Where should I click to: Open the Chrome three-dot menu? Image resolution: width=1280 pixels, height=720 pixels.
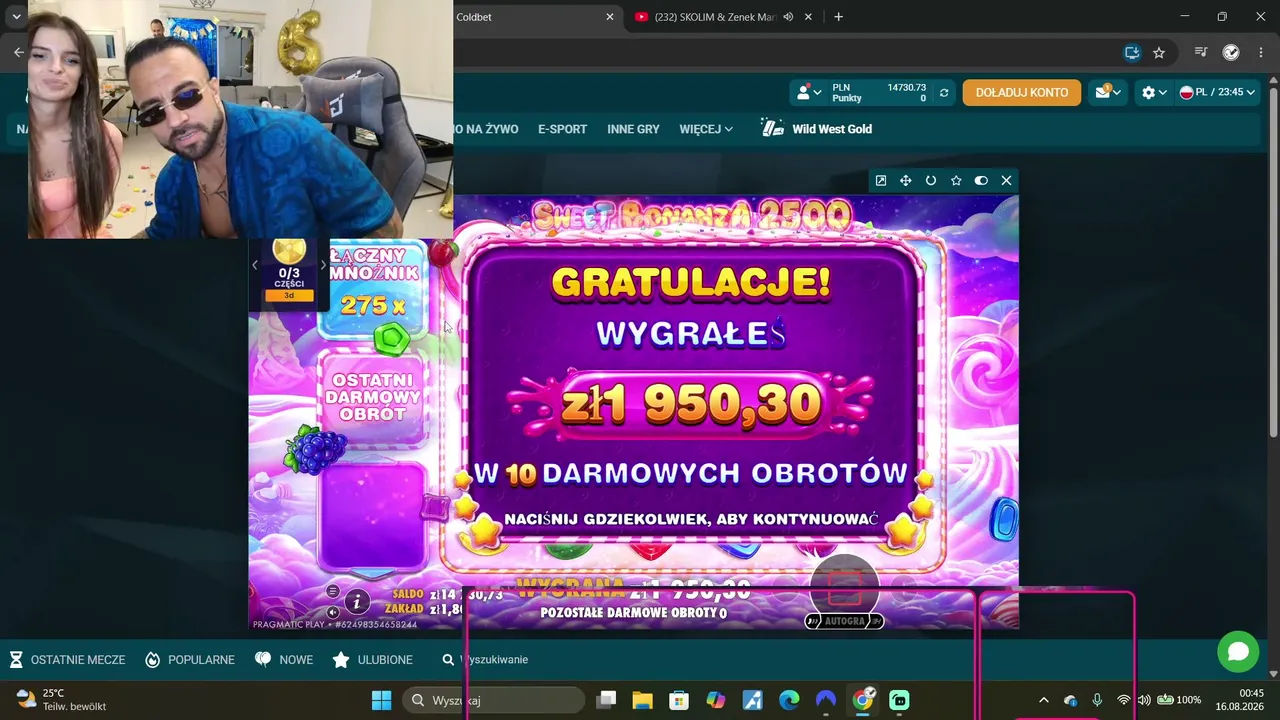click(x=1260, y=53)
